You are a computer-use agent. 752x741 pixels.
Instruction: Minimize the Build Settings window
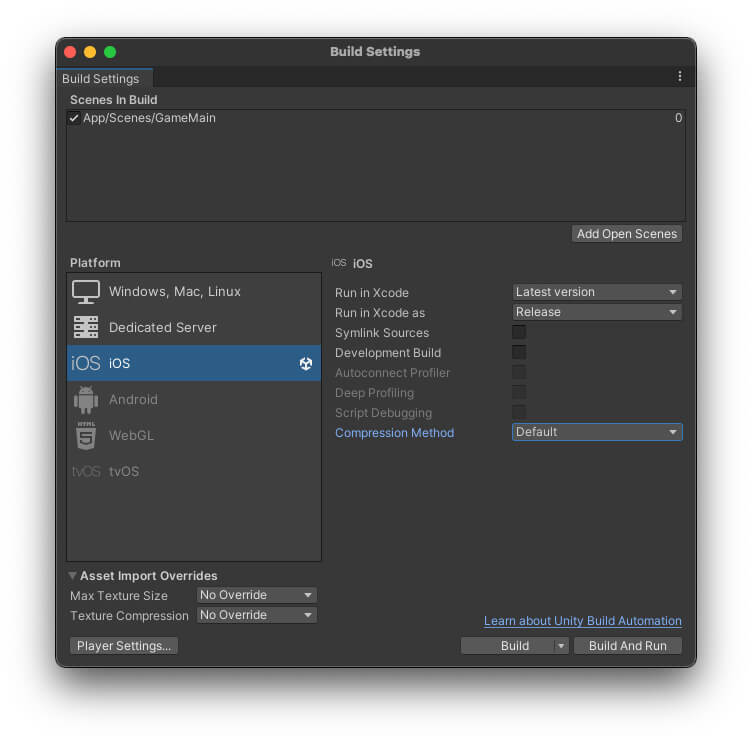90,52
